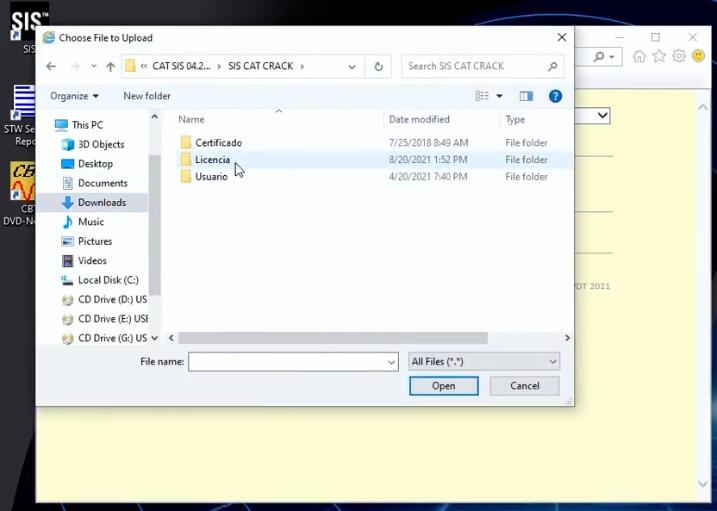The height and width of the screenshot is (511, 717).
Task: Open browser settings gear icon
Action: click(x=679, y=56)
